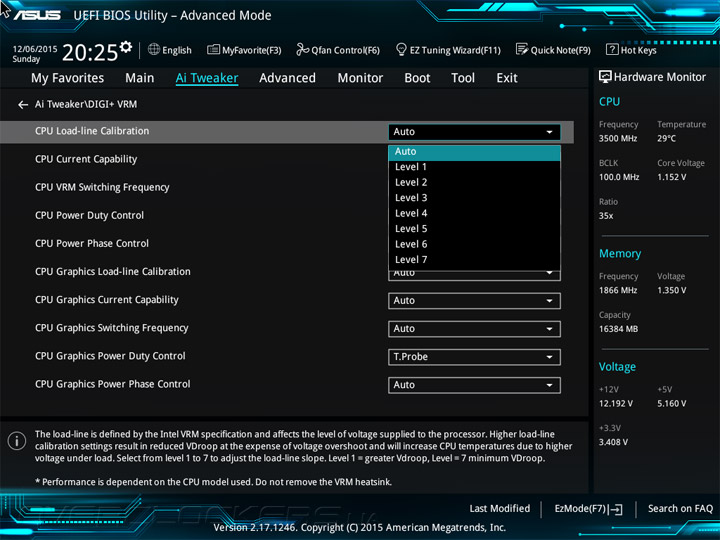Viewport: 720px width, 540px height.
Task: Select the CPU Power Duty Control setting
Action: (89, 215)
